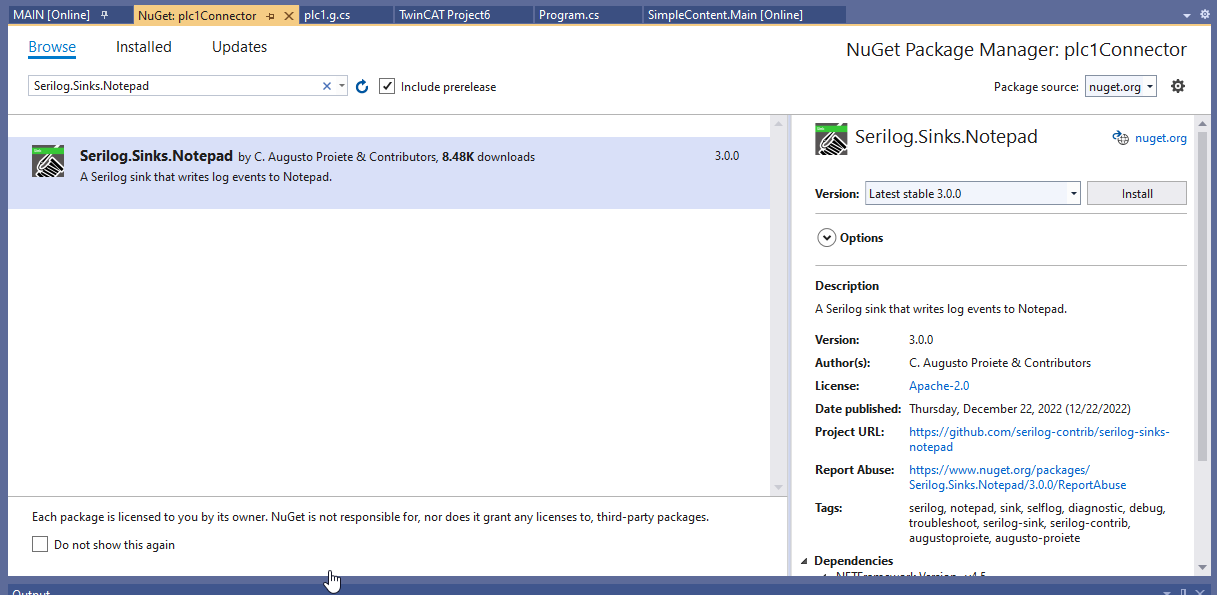Click the package description in results row
The width and height of the screenshot is (1217, 595).
(205, 177)
